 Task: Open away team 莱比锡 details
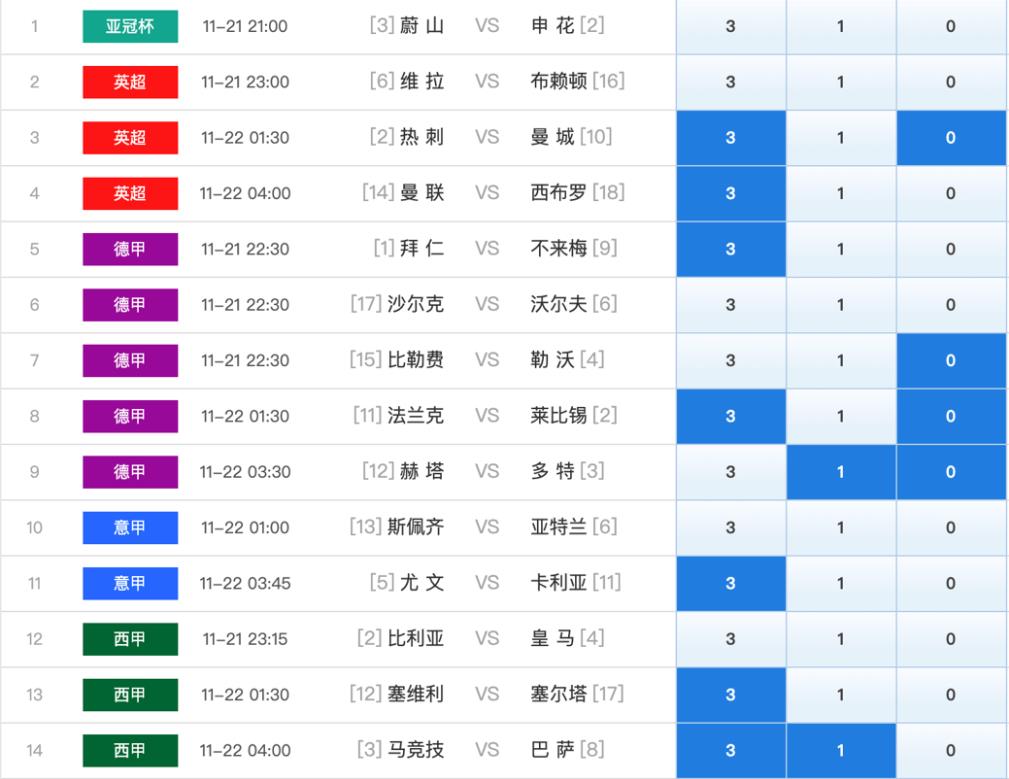click(559, 416)
